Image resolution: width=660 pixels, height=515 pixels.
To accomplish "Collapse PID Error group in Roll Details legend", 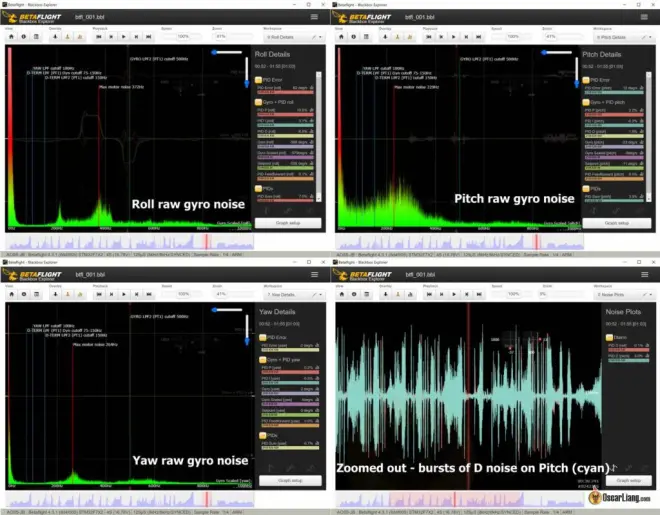I will point(258,80).
